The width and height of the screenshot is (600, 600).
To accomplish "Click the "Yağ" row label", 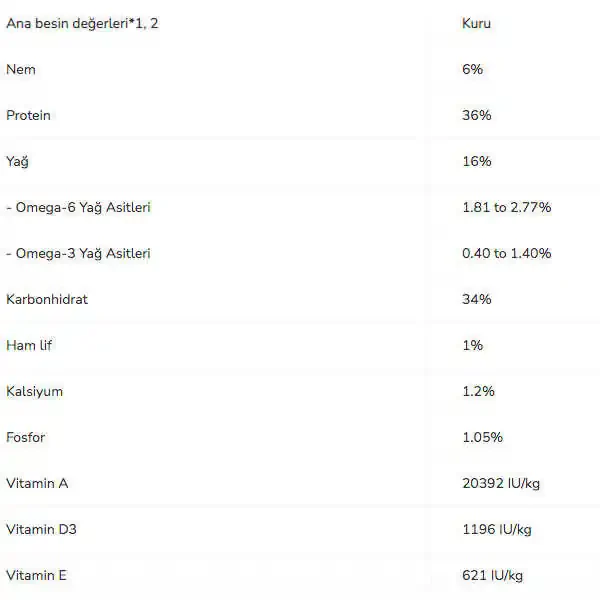I will (17, 161).
